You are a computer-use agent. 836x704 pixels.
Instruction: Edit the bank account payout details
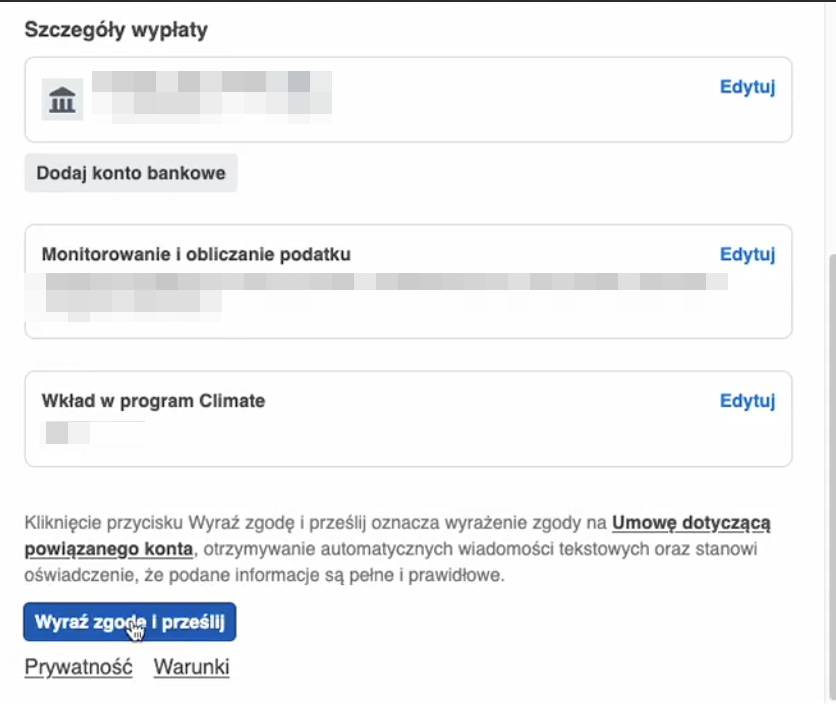pos(747,86)
